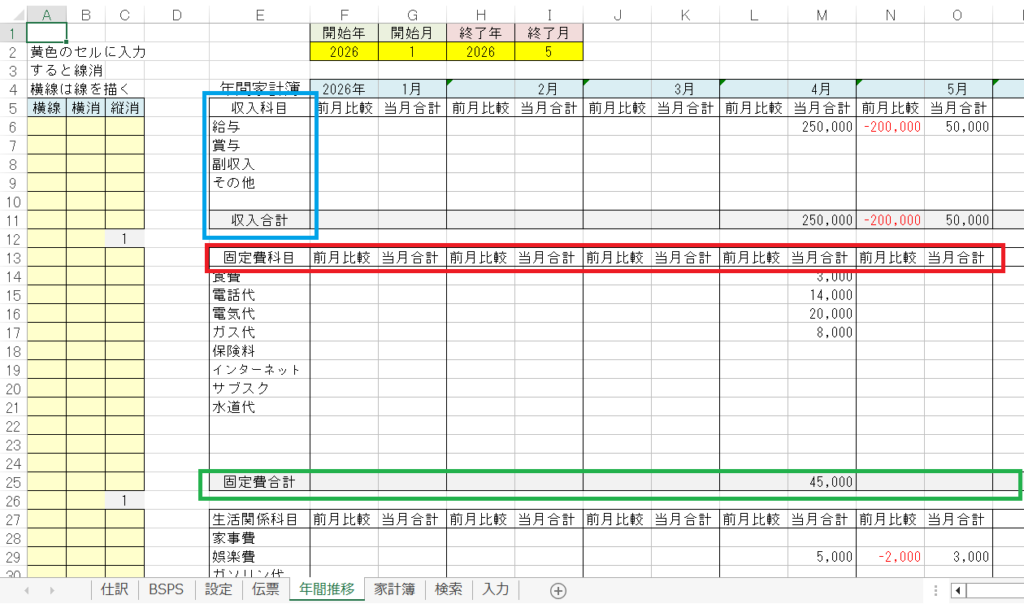This screenshot has width=1024, height=604.
Task: Open the 入力 sheet tab
Action: (x=496, y=590)
